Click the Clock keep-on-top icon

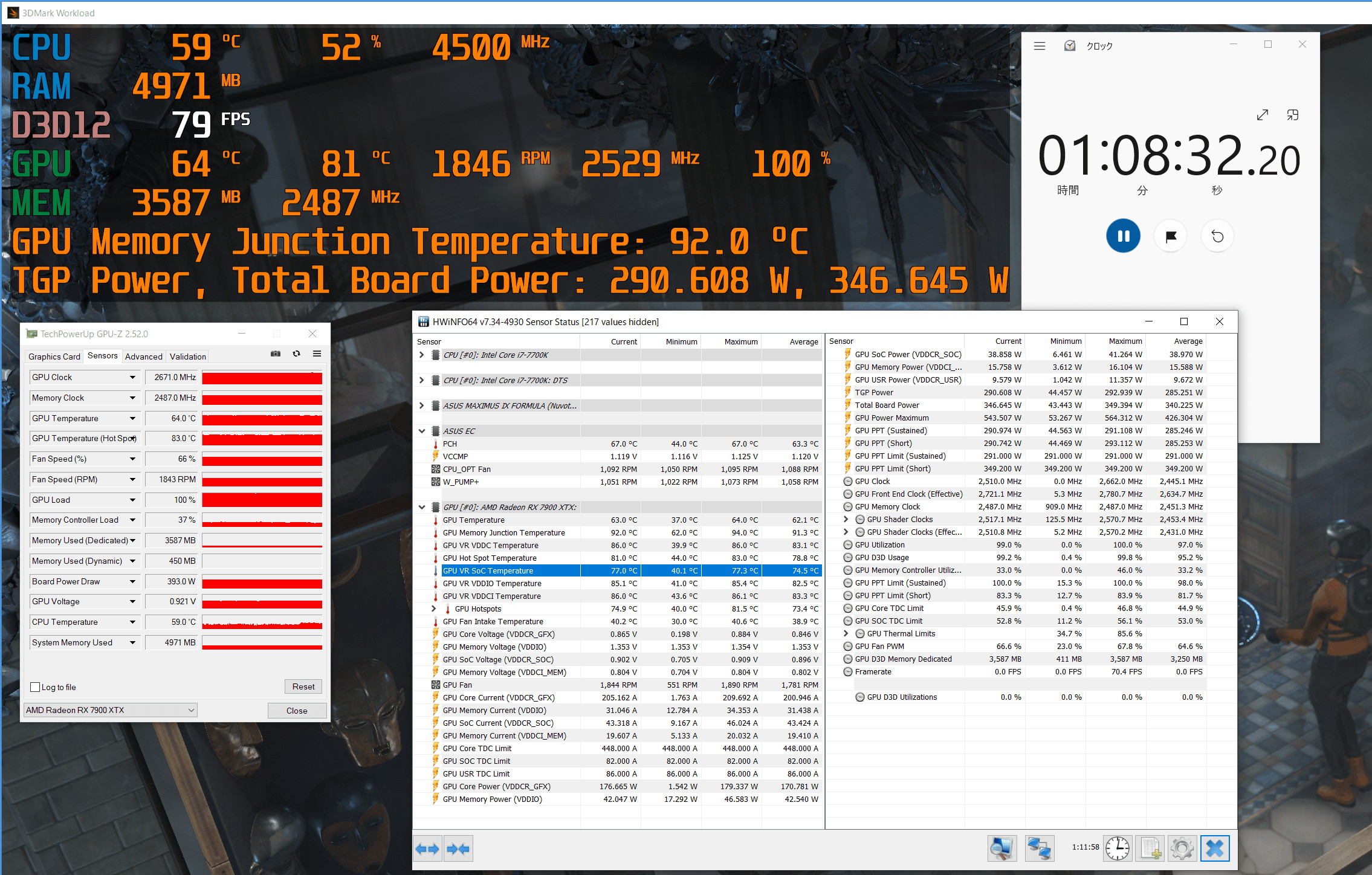(1293, 115)
